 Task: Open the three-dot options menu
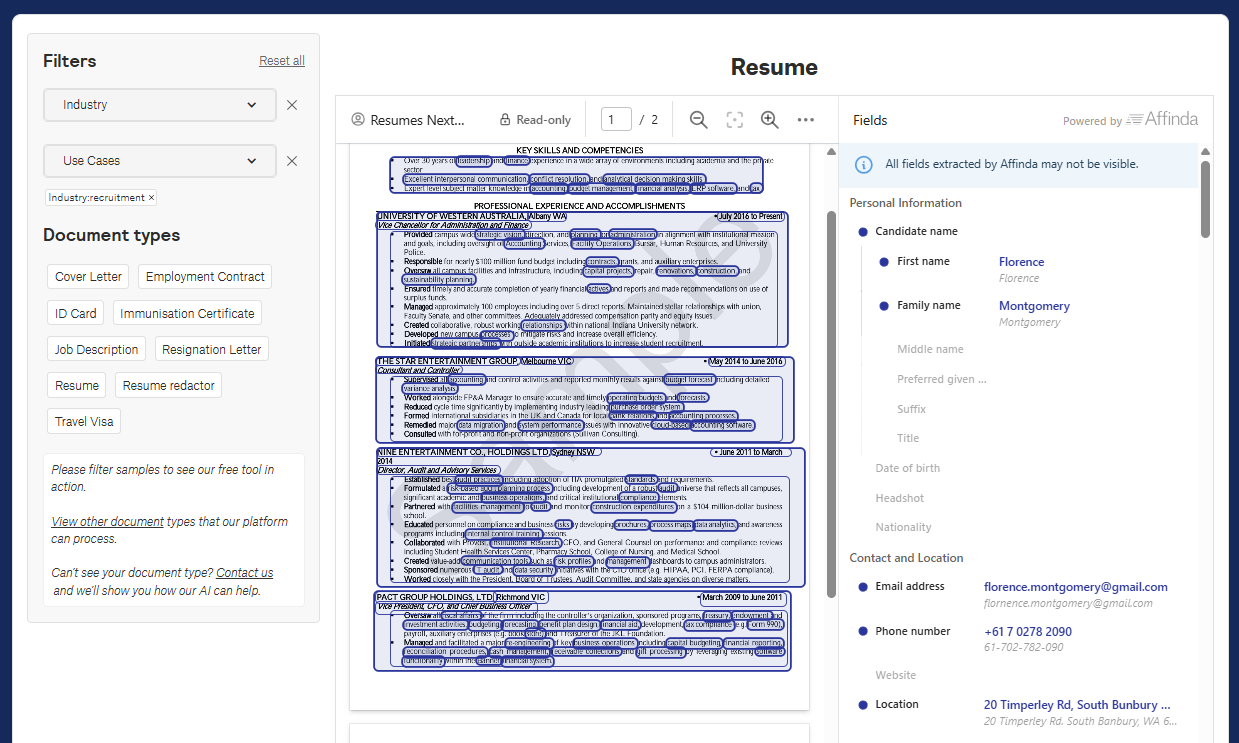point(806,119)
